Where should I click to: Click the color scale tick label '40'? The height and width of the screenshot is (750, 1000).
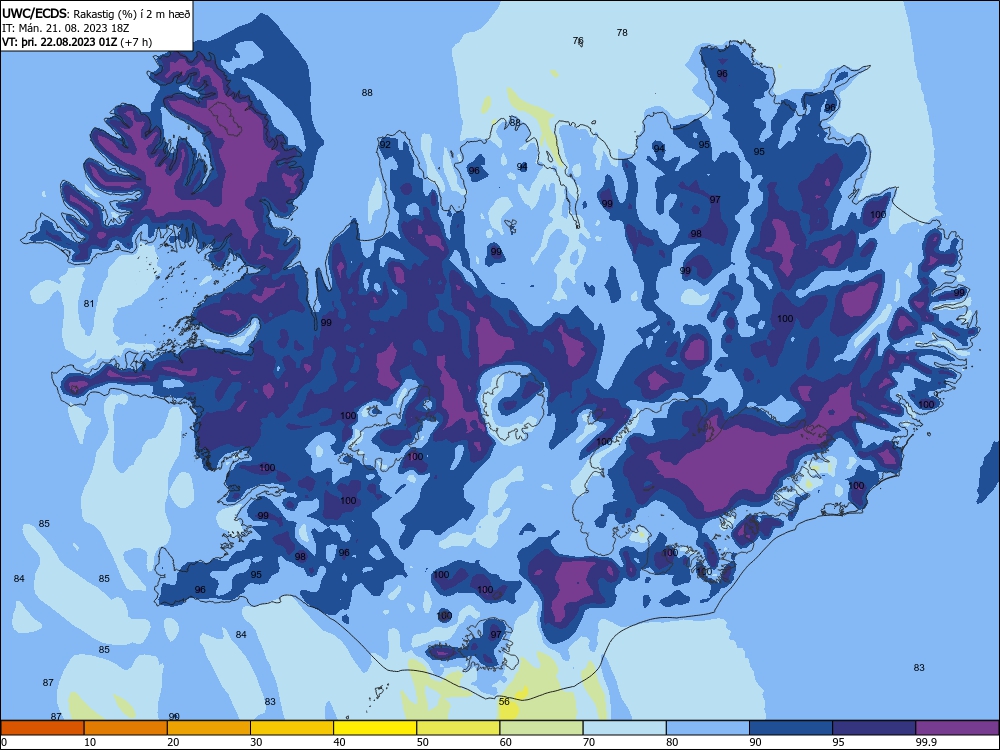[339, 742]
